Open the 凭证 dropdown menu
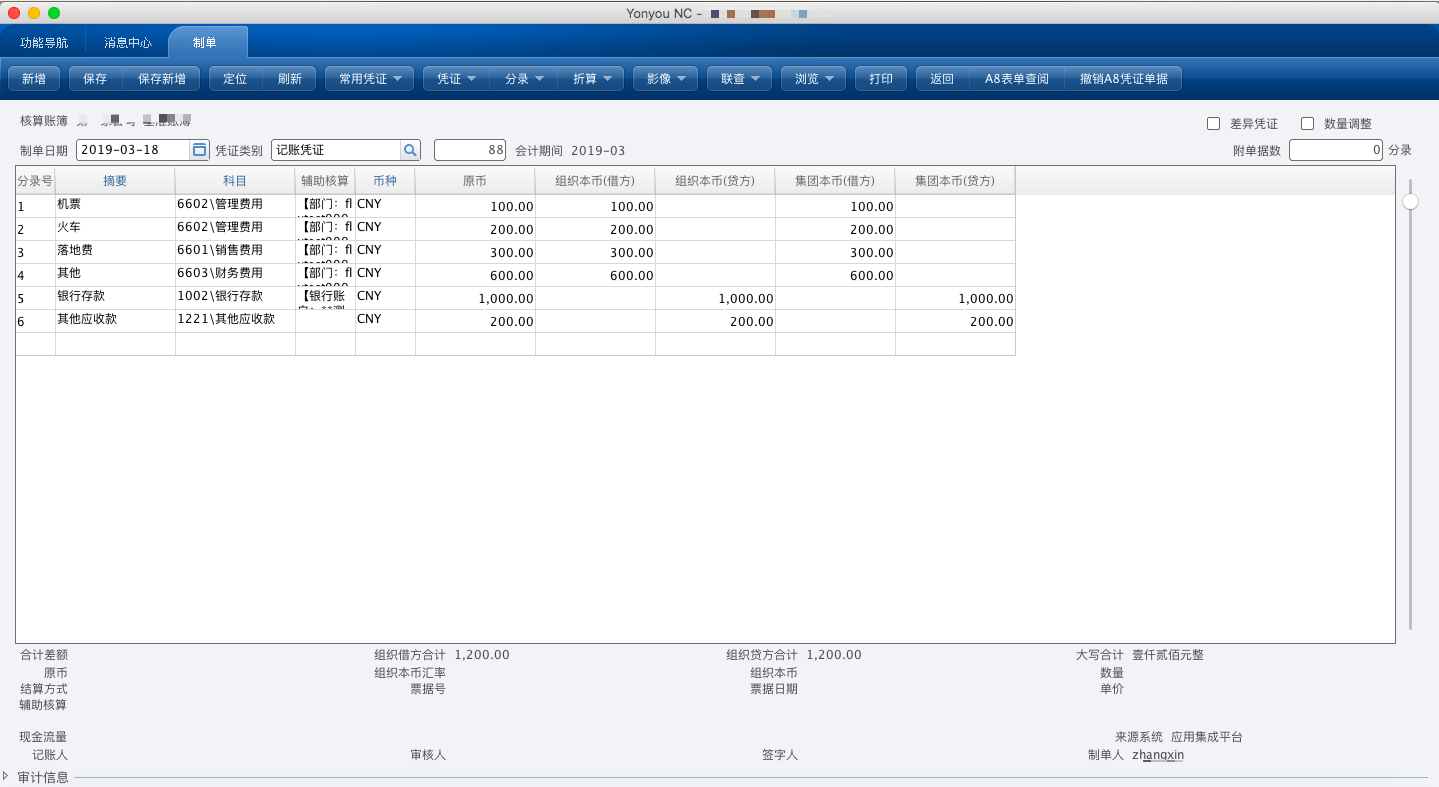The width and height of the screenshot is (1439, 787). 455,79
